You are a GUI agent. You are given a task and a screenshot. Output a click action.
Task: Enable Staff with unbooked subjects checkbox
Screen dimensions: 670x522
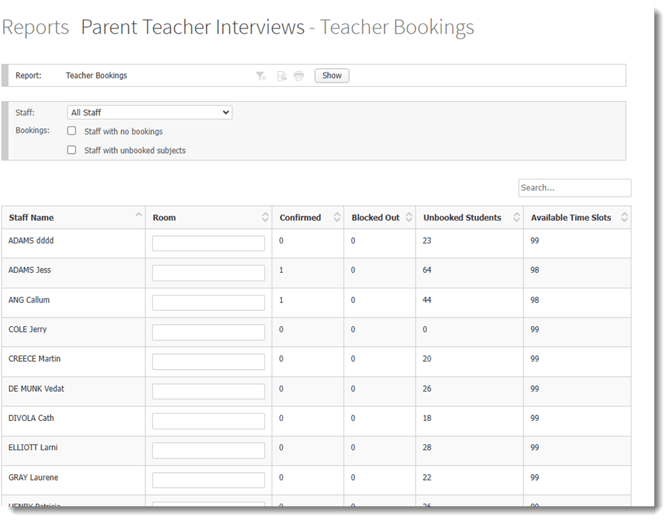[72, 150]
